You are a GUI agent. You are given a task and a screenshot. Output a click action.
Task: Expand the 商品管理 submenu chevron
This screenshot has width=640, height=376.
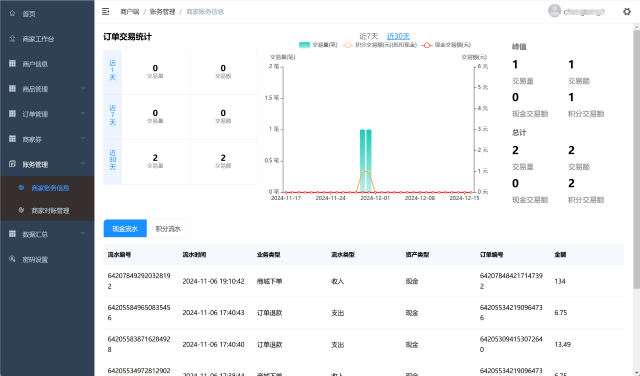click(83, 88)
